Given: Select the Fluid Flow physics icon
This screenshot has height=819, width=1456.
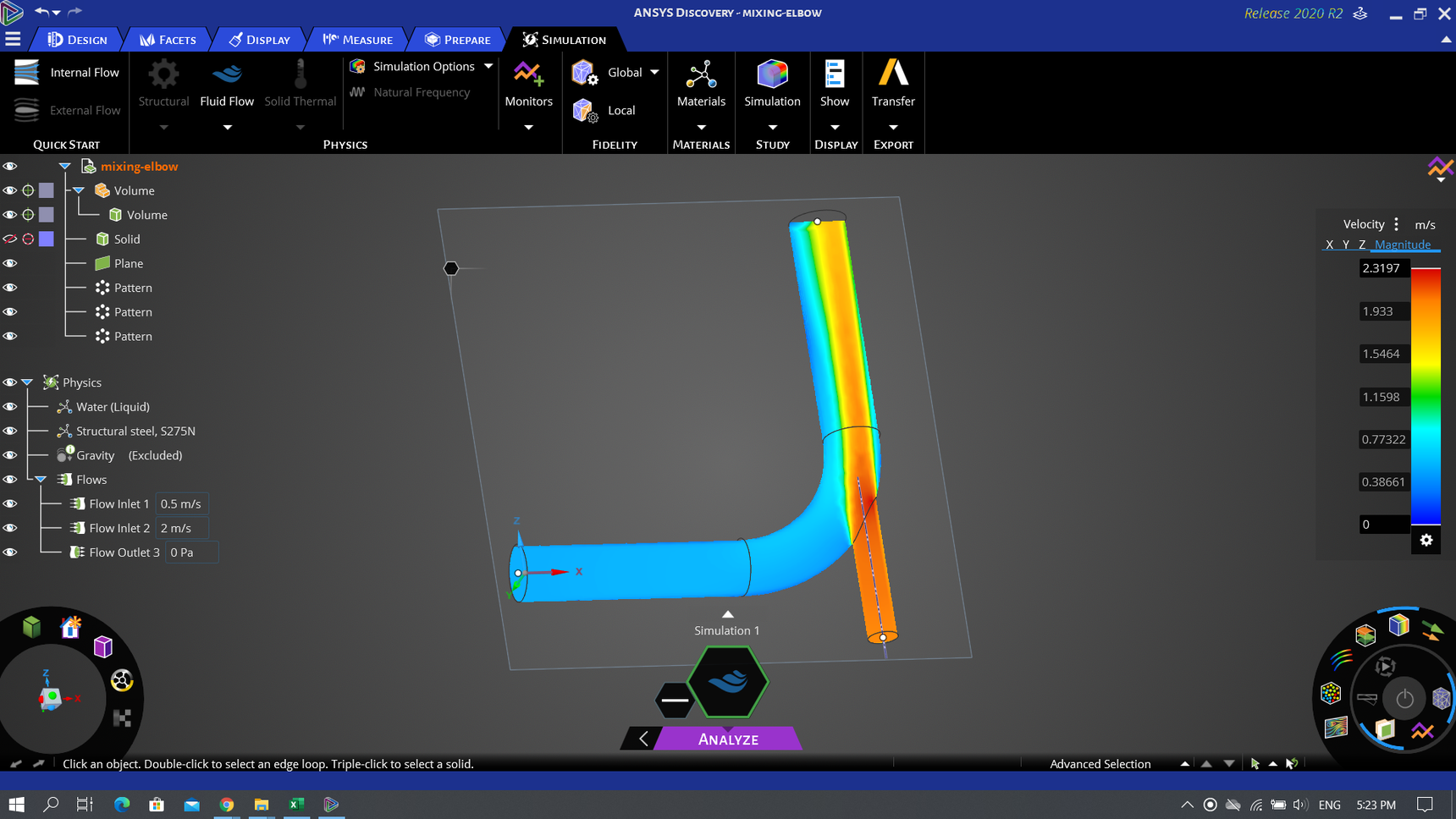Looking at the screenshot, I should pos(227,74).
